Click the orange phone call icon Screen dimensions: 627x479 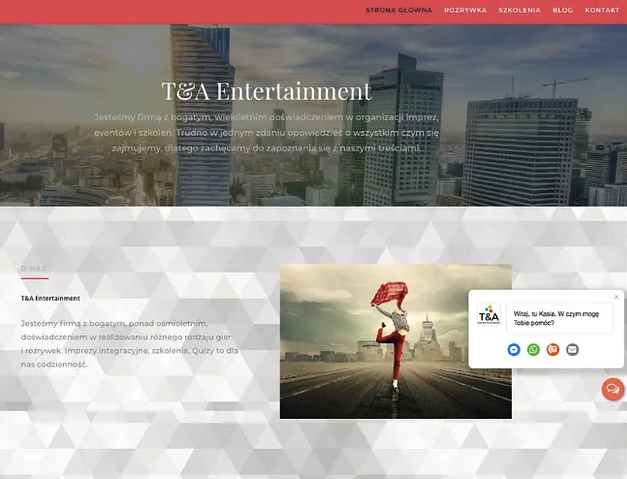tap(553, 349)
